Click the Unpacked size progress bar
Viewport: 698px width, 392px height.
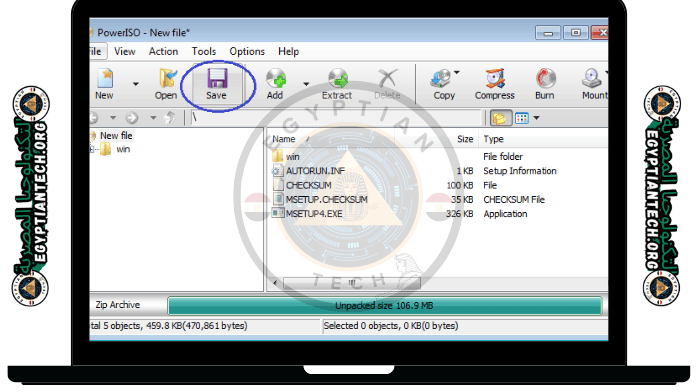pos(385,306)
